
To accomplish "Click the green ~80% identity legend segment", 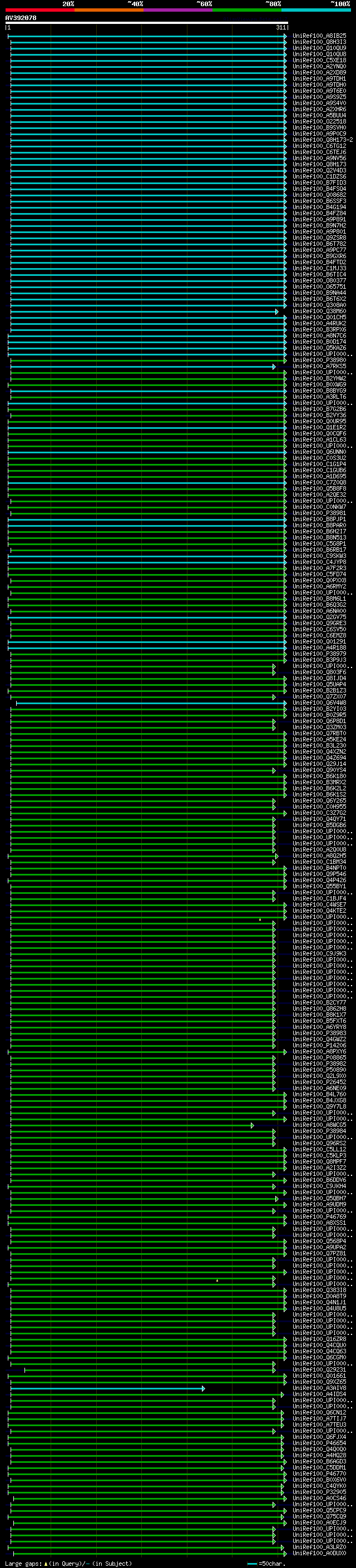I will pos(247,10).
